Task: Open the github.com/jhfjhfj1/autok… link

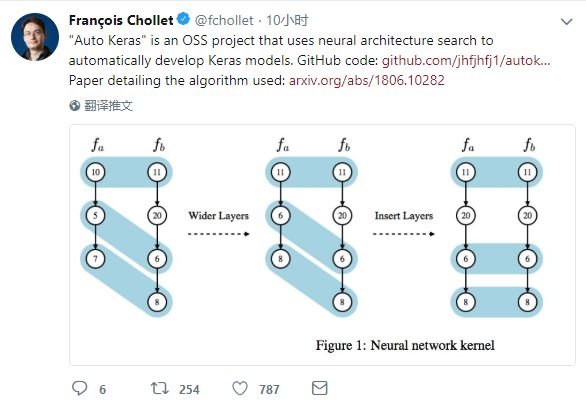Action: click(x=466, y=60)
